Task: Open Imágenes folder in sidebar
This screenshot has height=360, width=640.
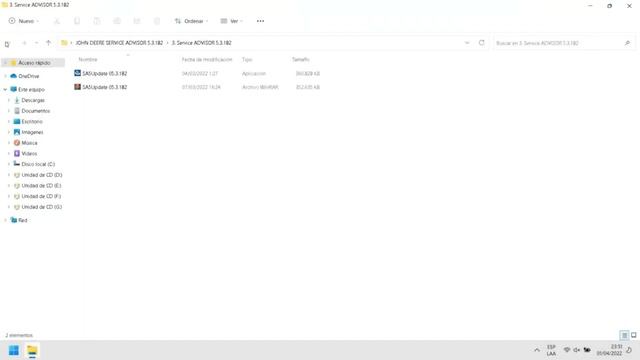Action: pyautogui.click(x=32, y=132)
